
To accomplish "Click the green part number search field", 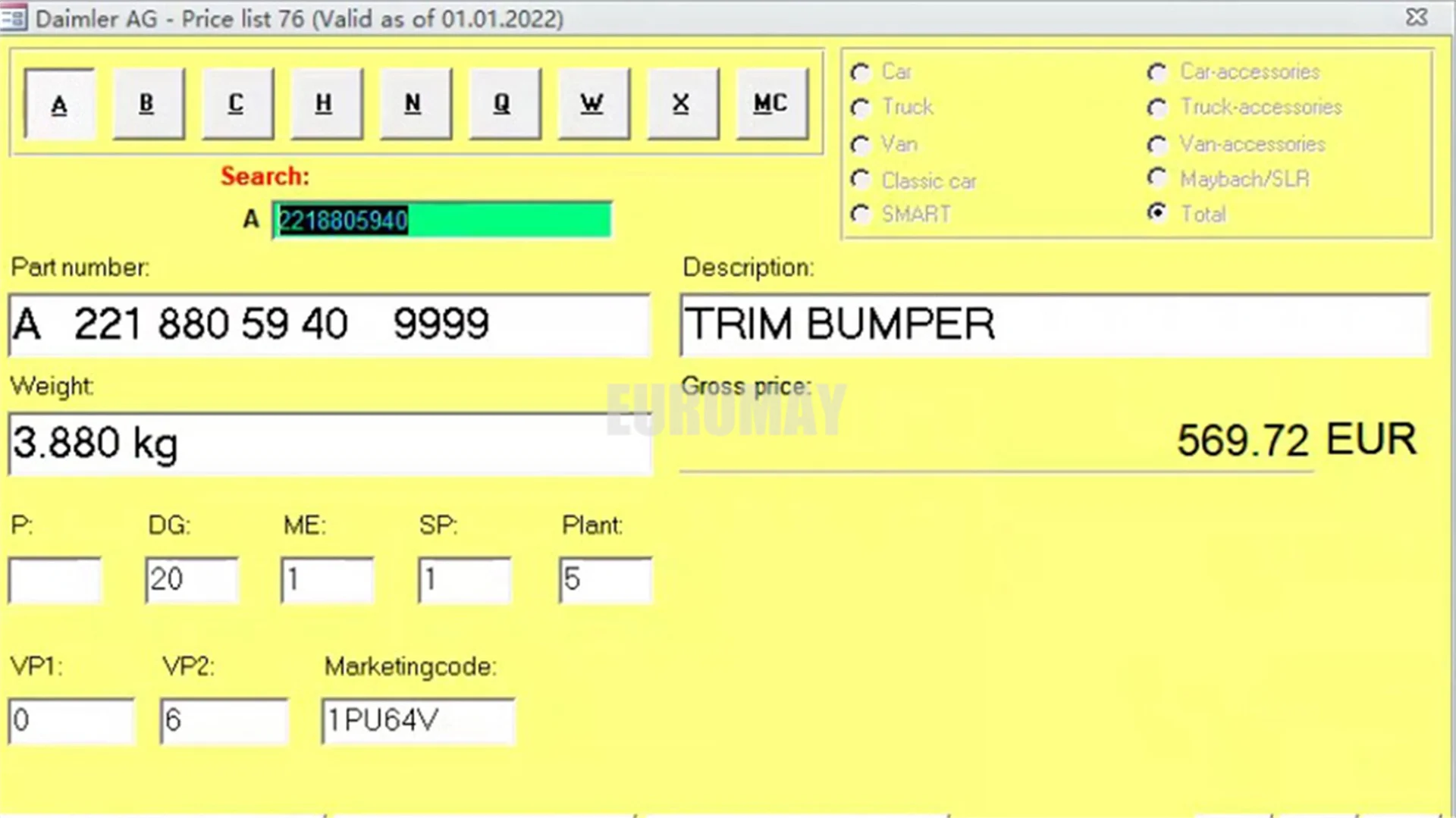I will pyautogui.click(x=442, y=221).
